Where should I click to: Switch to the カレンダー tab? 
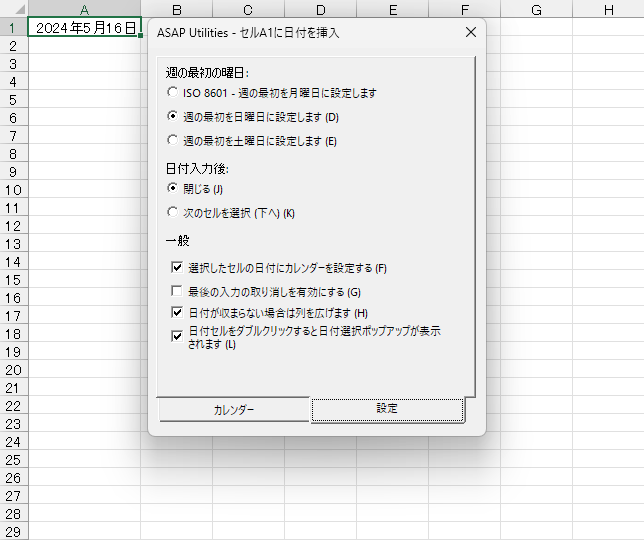click(234, 409)
